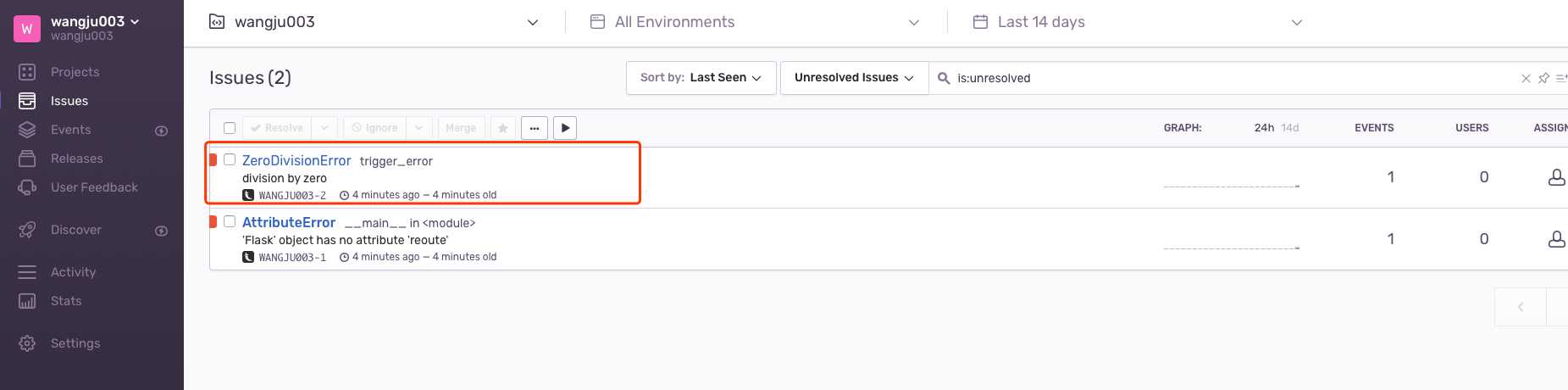Image resolution: width=1568 pixels, height=390 pixels.
Task: Switch graph to 14d view
Action: coord(1289,128)
